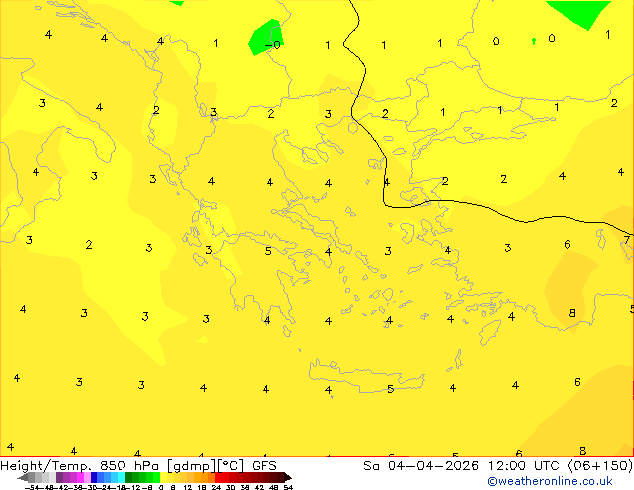The width and height of the screenshot is (634, 490).
Task: Click the '[gdmp][°C]' units label
Action: click(205, 466)
